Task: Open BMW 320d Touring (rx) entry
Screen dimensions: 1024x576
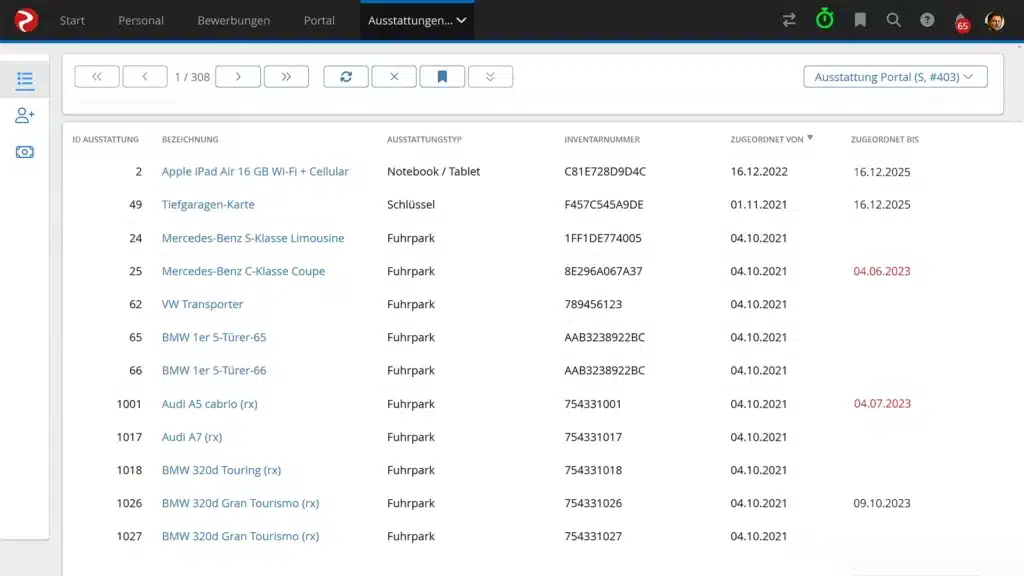Action: tap(221, 470)
